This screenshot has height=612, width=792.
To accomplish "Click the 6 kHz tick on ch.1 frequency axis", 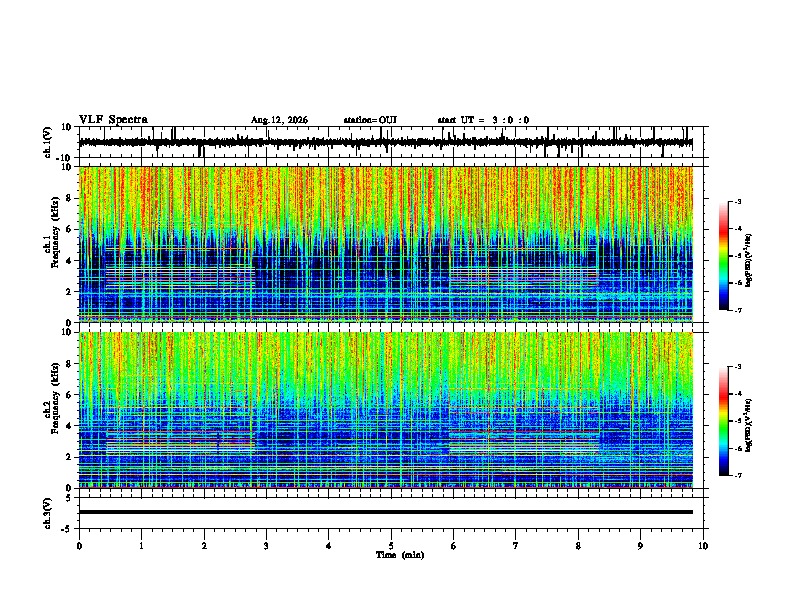I will pos(70,229).
